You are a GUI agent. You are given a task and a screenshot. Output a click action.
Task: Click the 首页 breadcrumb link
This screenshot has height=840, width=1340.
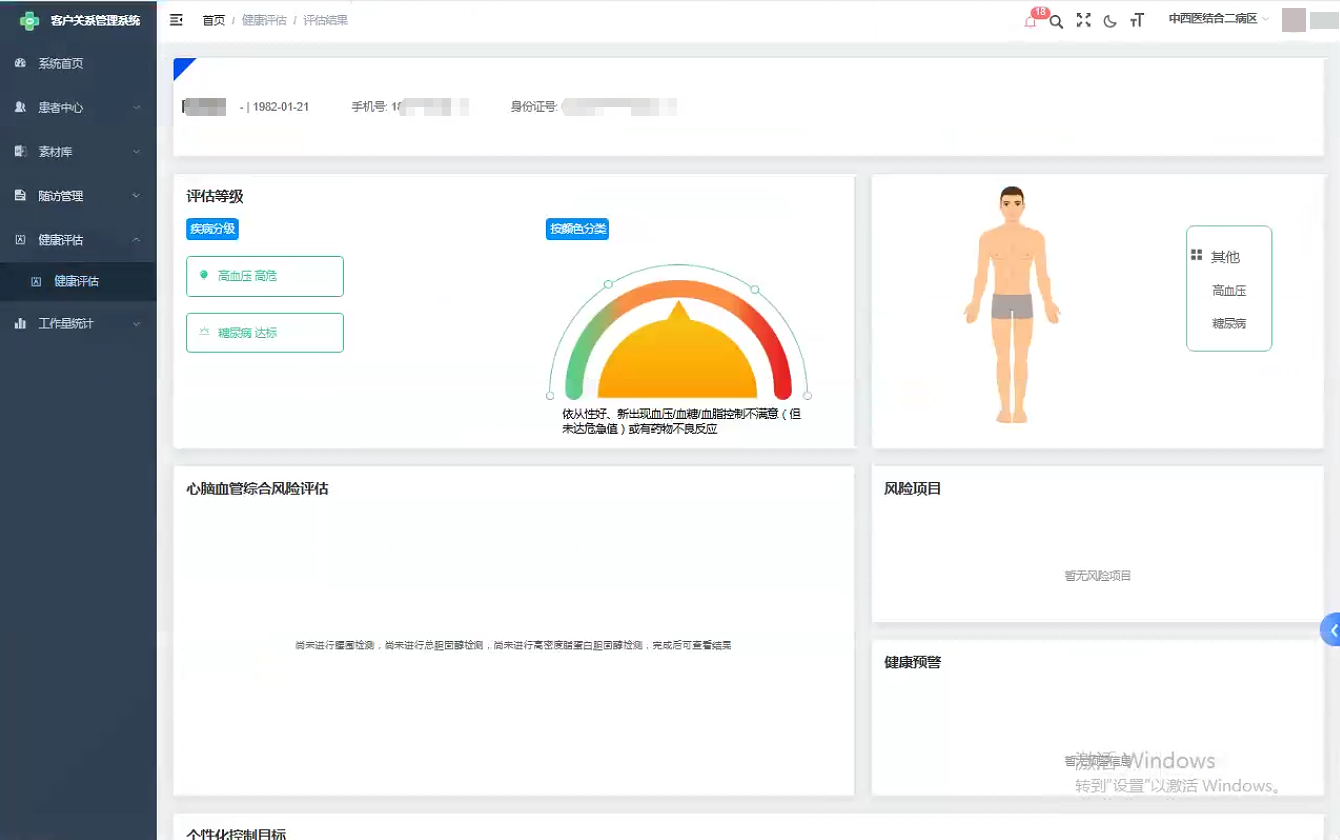tap(214, 20)
